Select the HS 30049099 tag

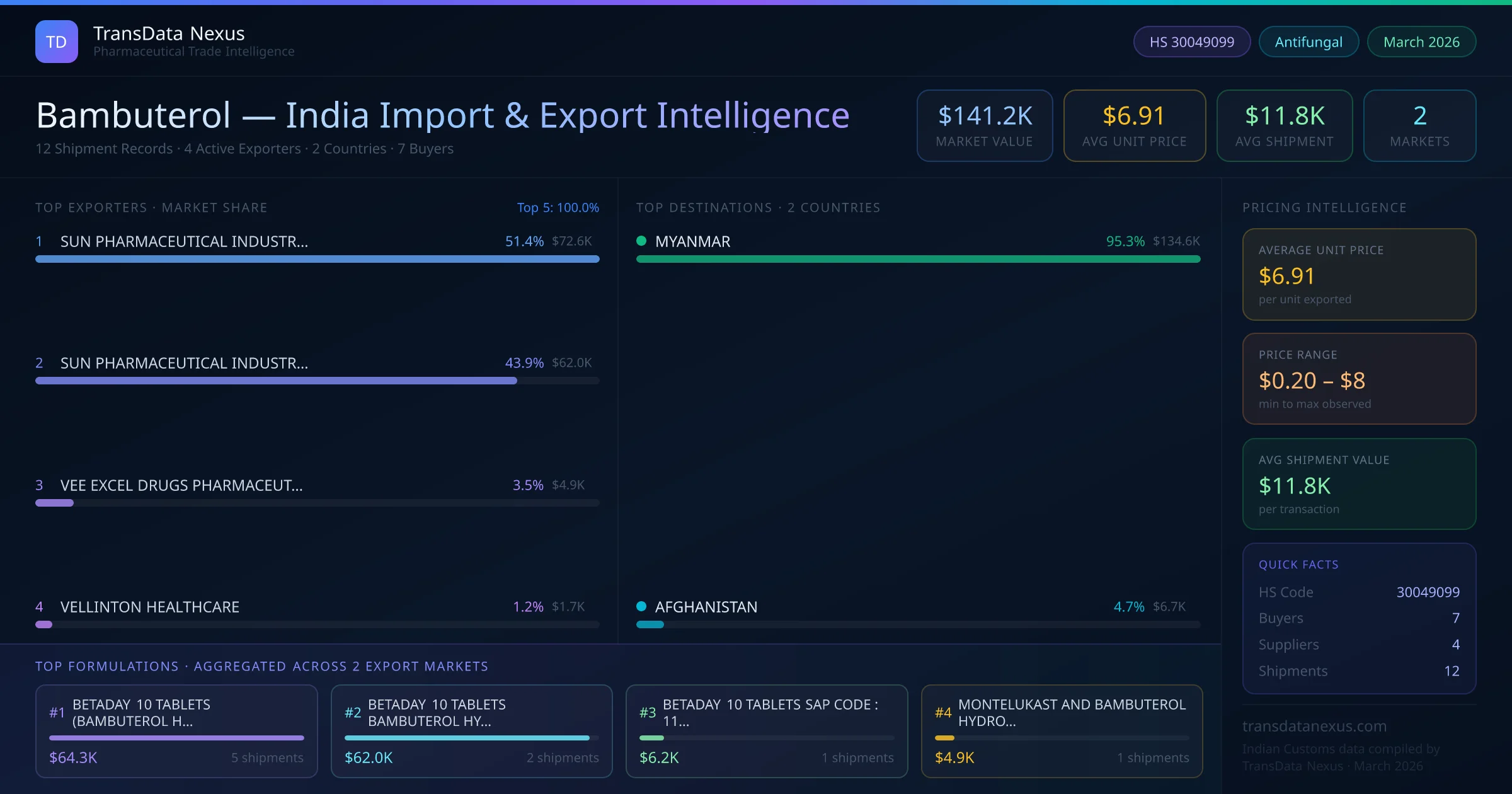1191,42
